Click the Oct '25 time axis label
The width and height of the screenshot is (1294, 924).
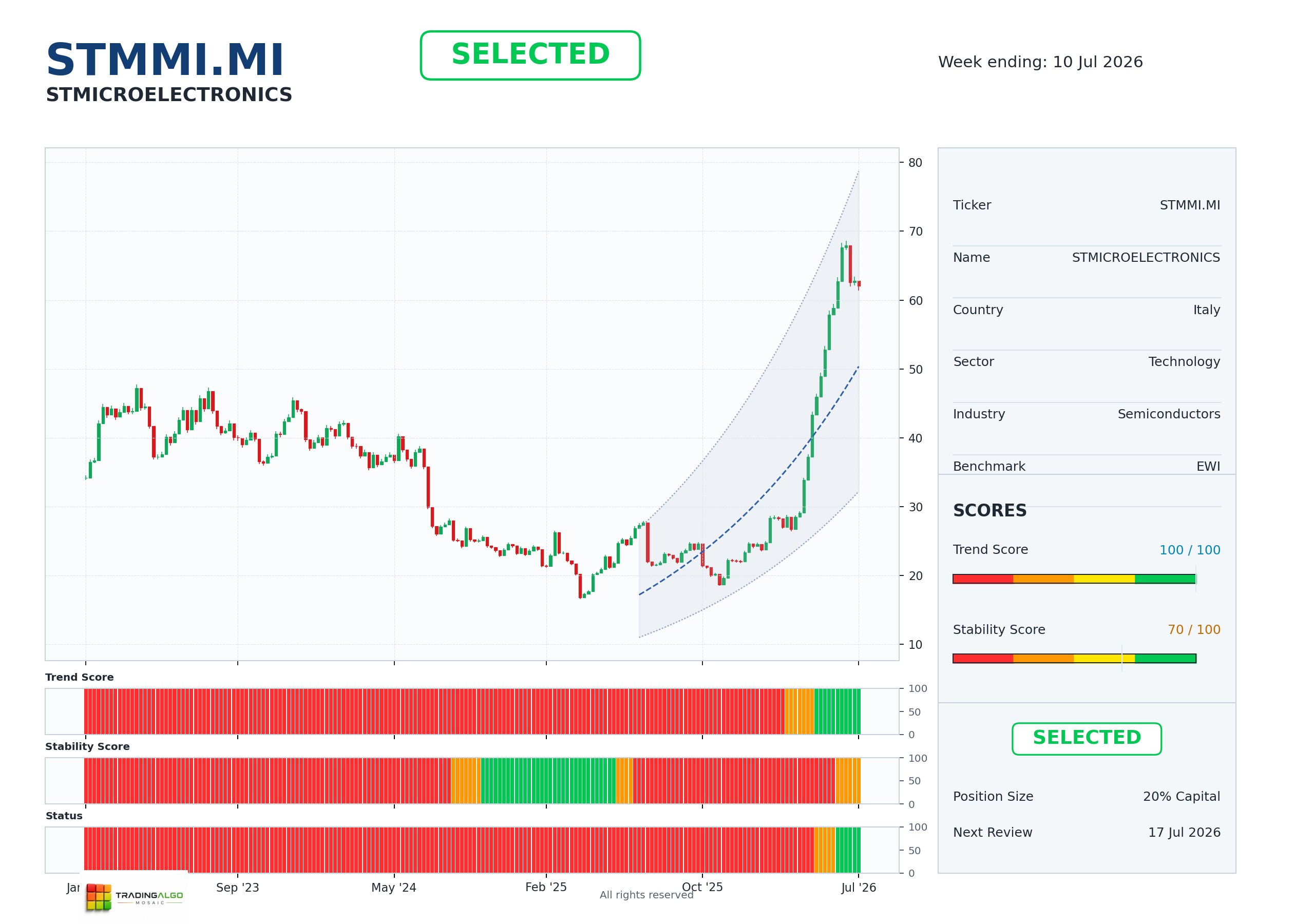click(702, 888)
